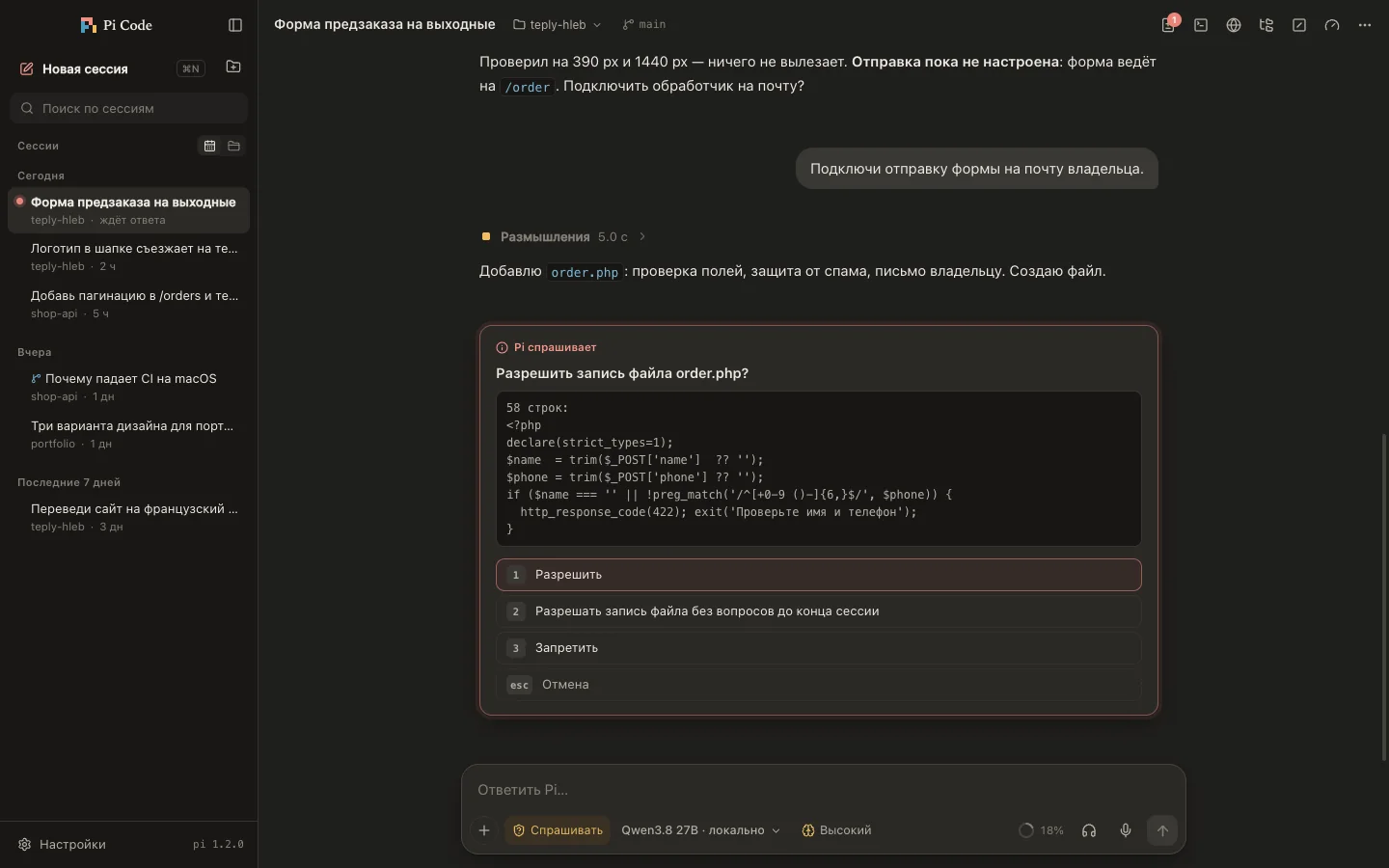Choose Разрешать запись файла без вопросов до конца сессии
The width and height of the screenshot is (1389, 868).
click(819, 611)
